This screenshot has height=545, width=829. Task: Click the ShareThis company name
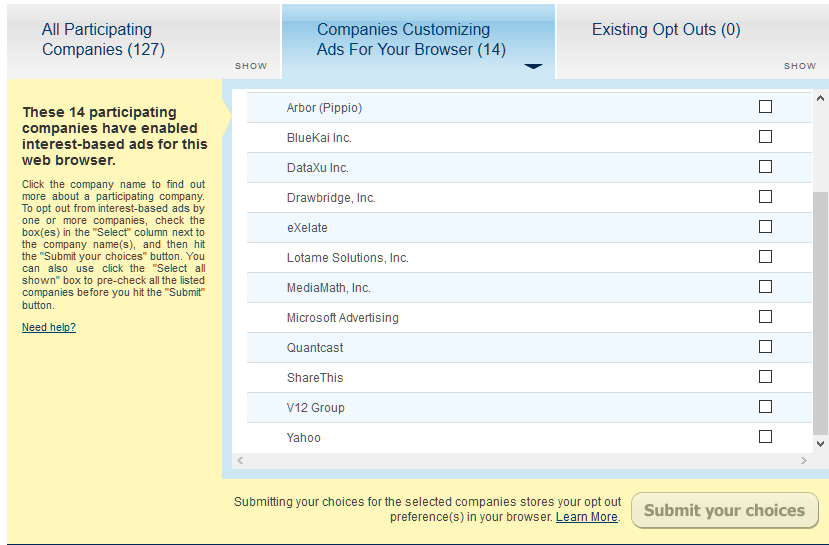coord(315,378)
